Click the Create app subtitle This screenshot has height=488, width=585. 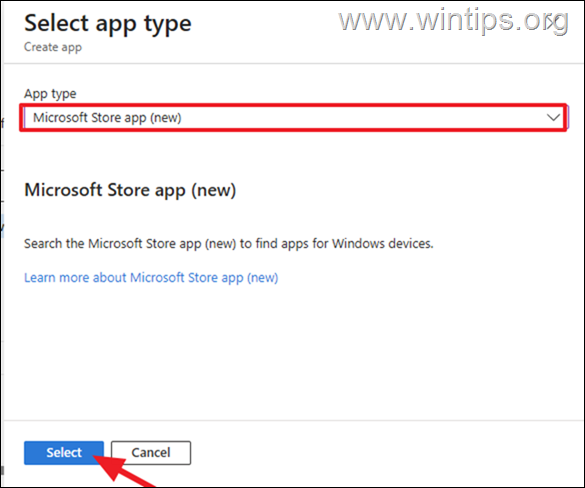53,47
